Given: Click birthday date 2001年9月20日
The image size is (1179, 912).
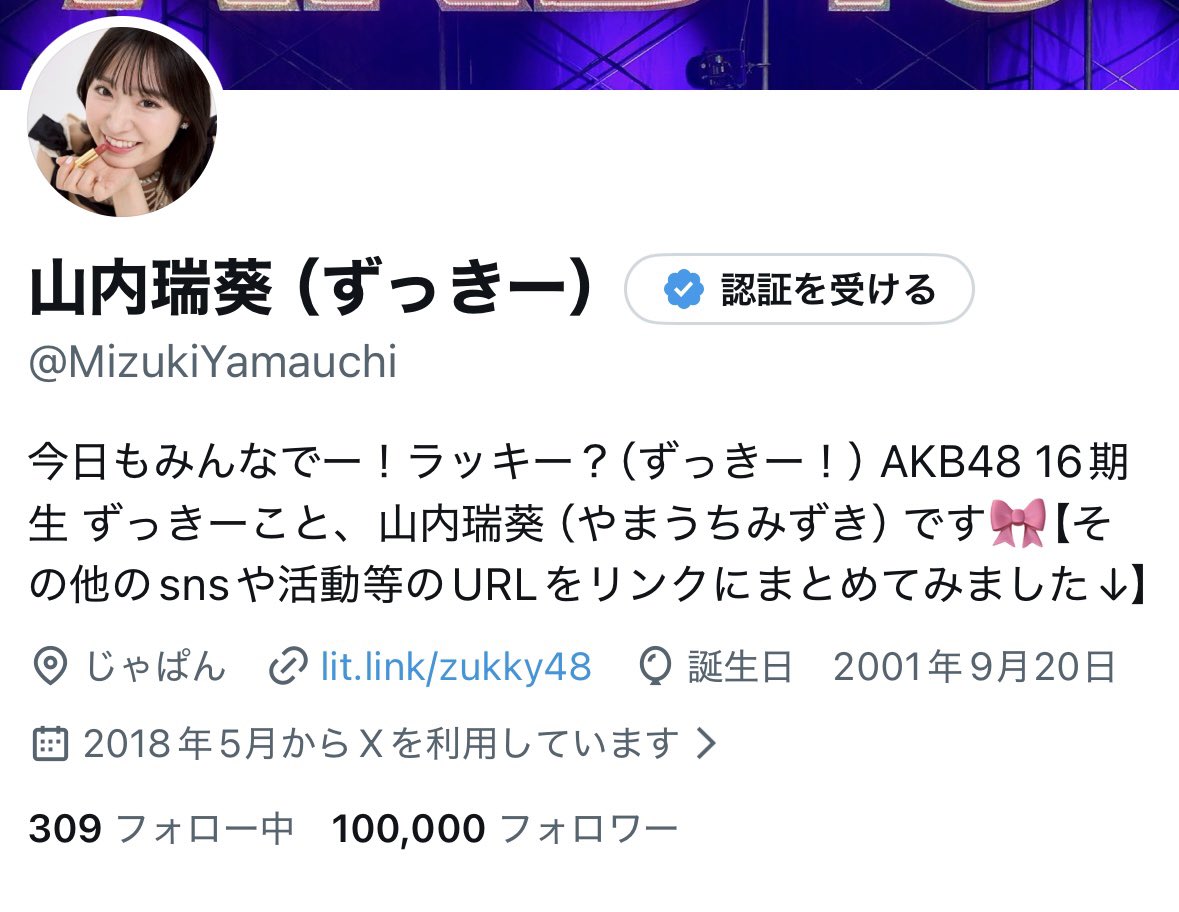Looking at the screenshot, I should click(x=974, y=666).
